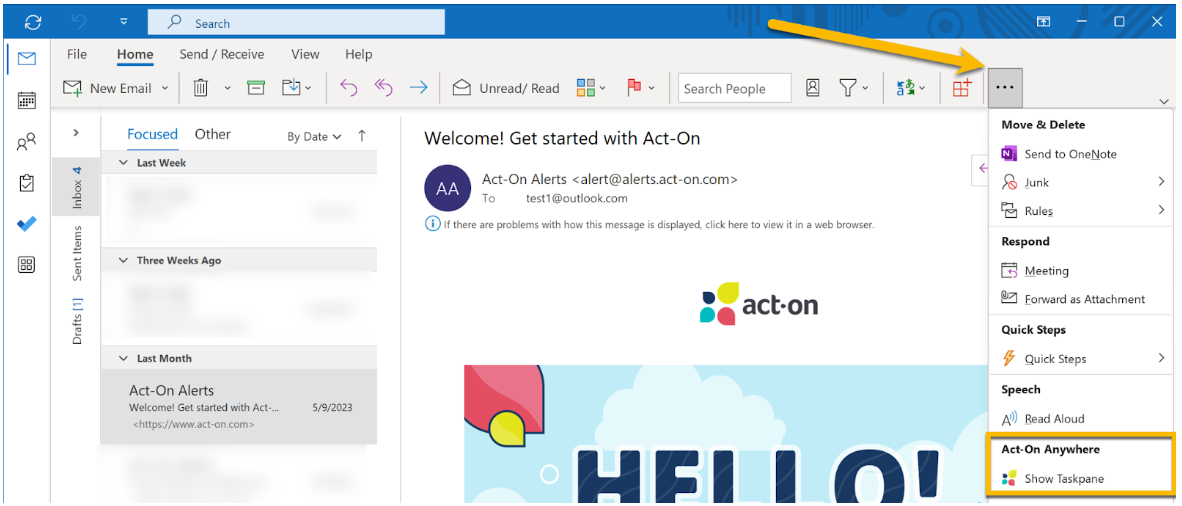Reverse sort order with the up arrow

pyautogui.click(x=362, y=136)
